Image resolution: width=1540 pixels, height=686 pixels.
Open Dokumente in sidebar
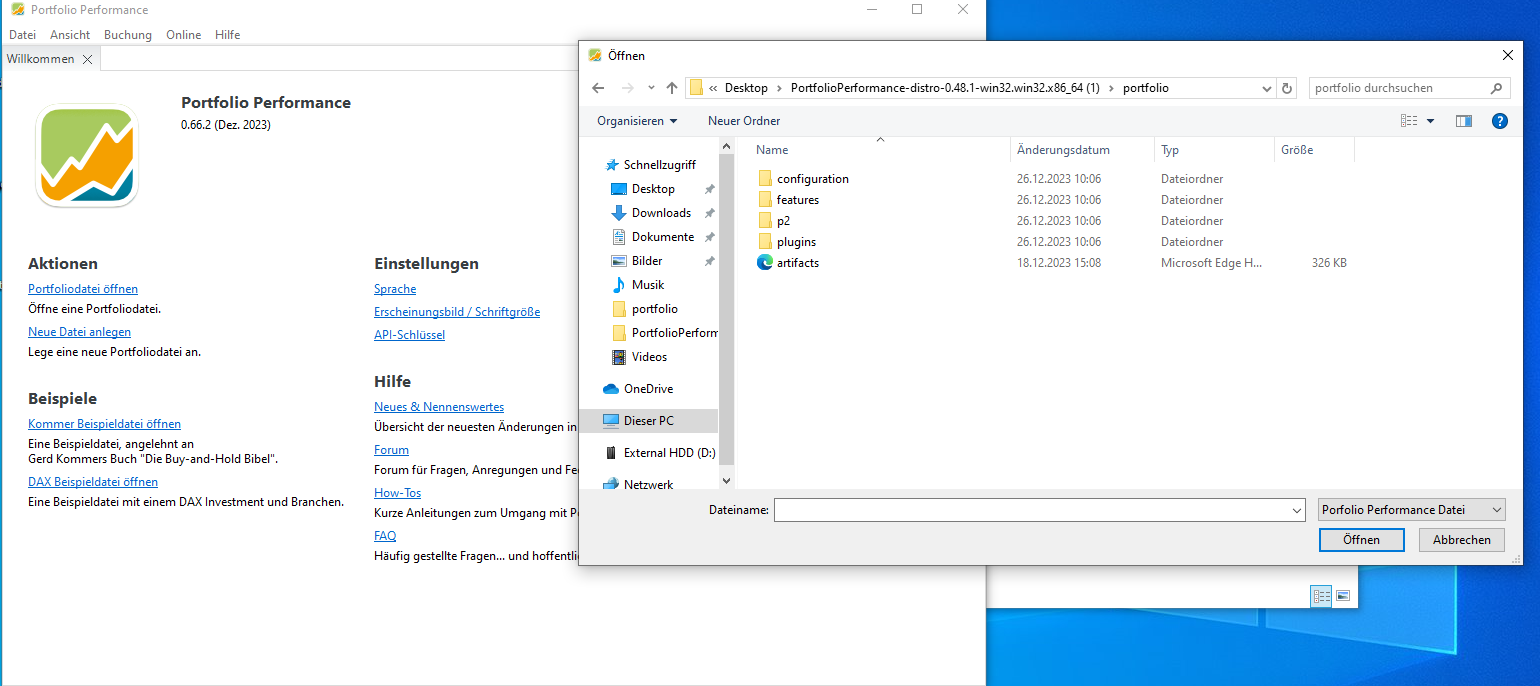tap(662, 237)
